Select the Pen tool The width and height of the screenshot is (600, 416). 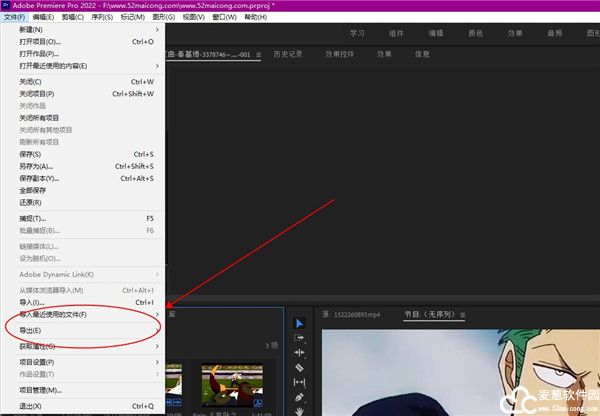tap(299, 398)
